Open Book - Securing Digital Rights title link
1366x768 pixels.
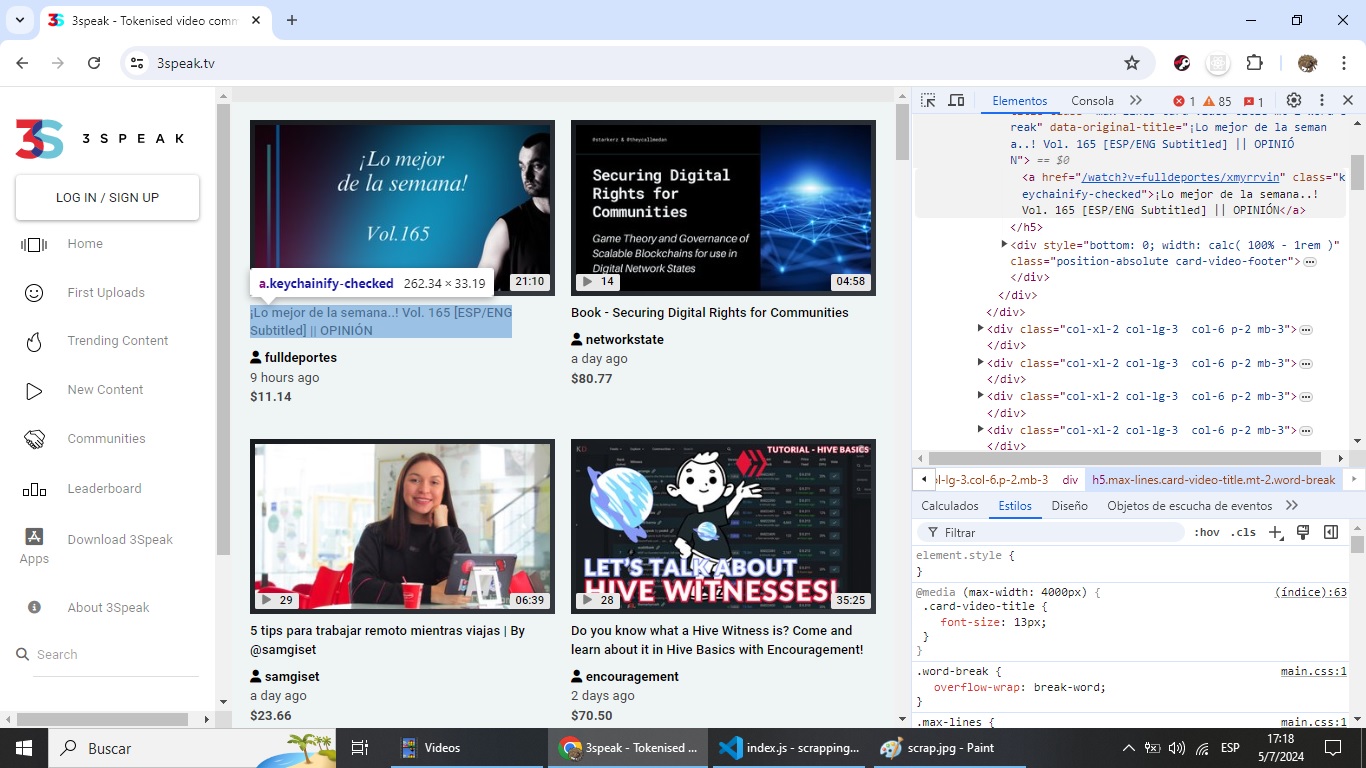[709, 313]
